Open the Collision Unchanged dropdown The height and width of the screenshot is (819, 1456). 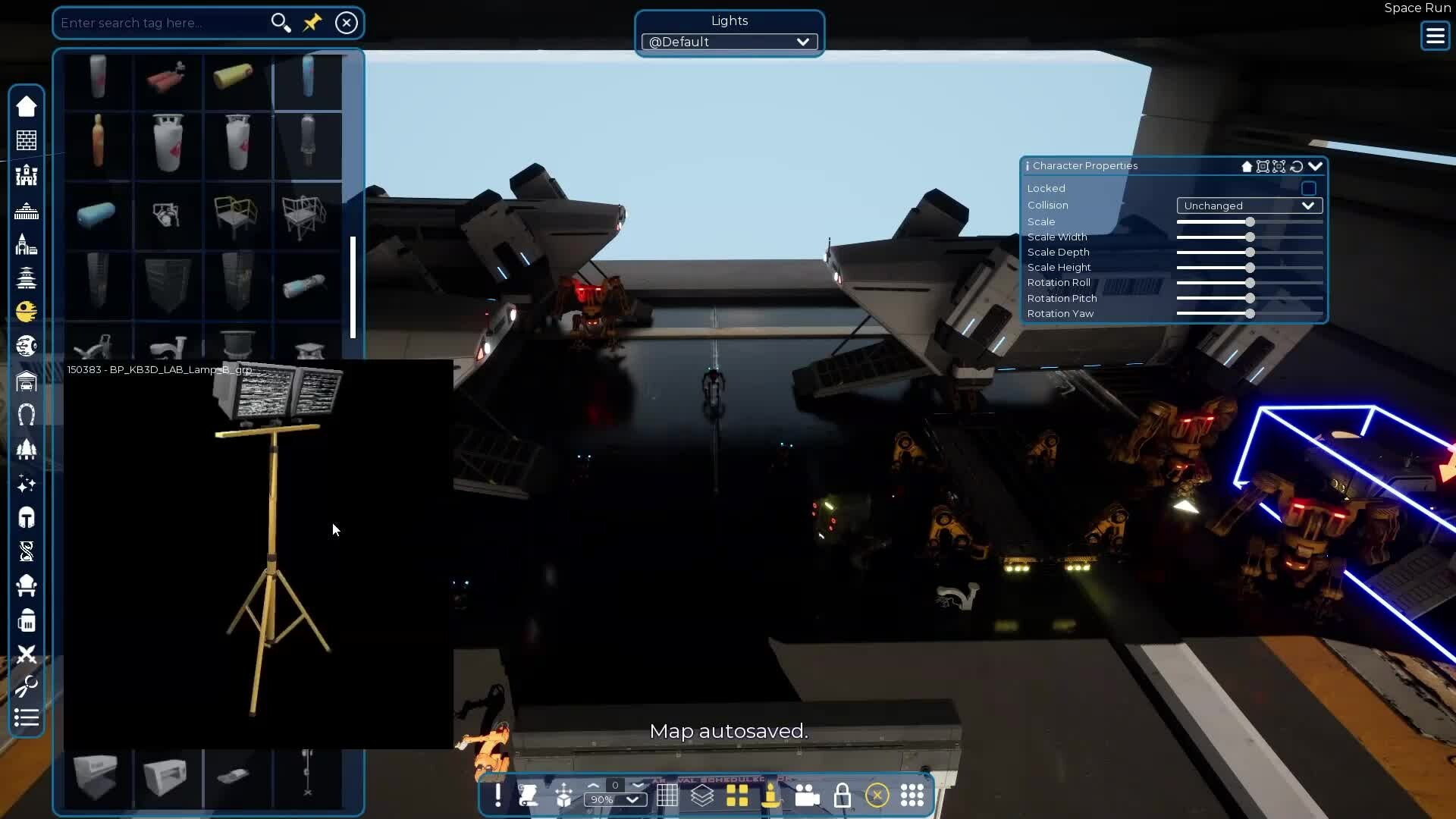1249,206
